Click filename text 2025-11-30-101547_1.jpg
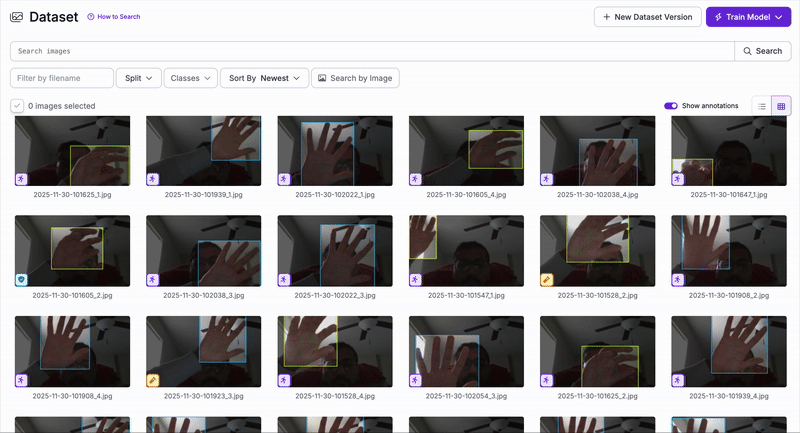 click(x=466, y=295)
